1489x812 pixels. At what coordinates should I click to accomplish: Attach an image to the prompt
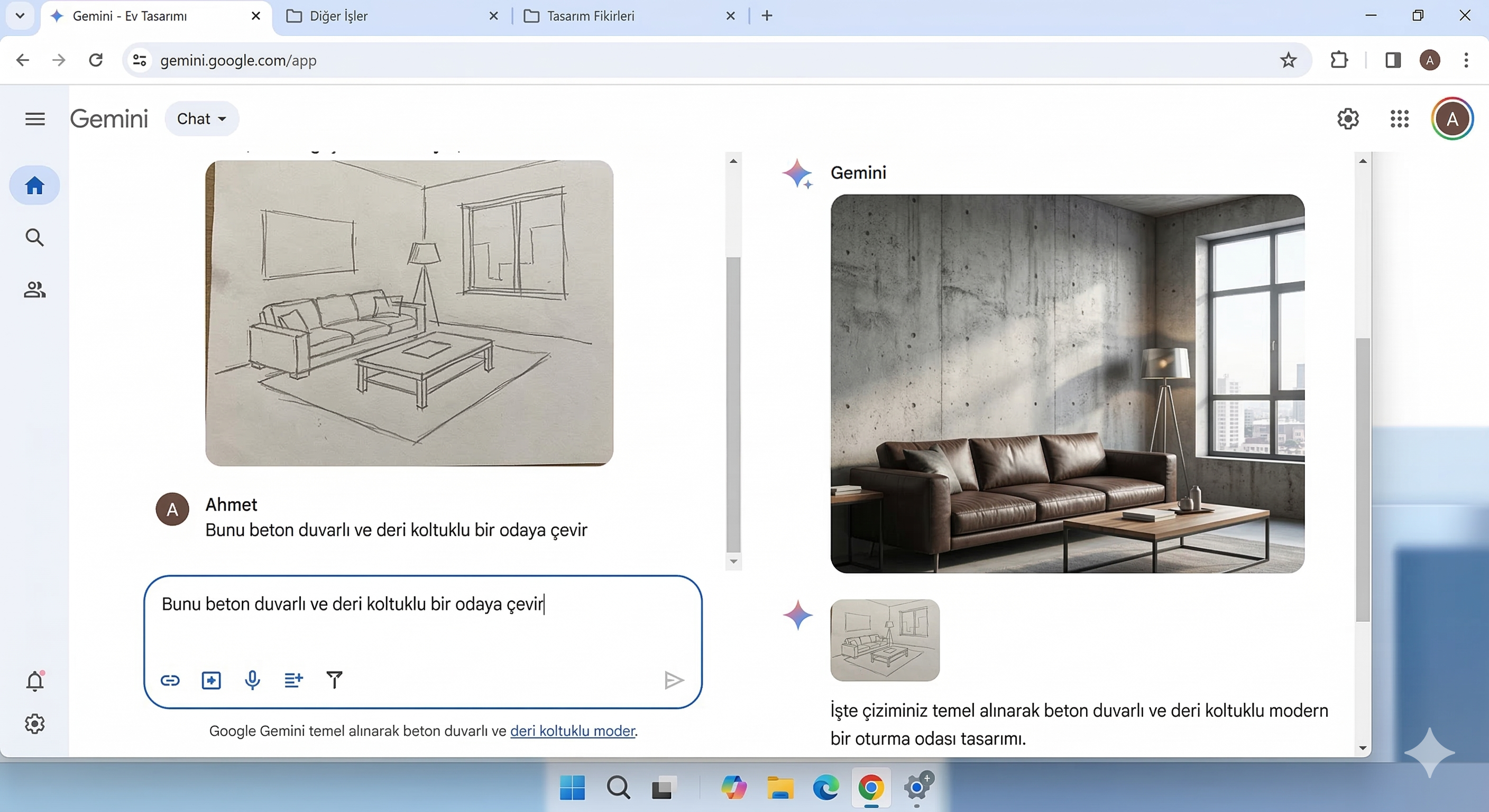point(212,680)
